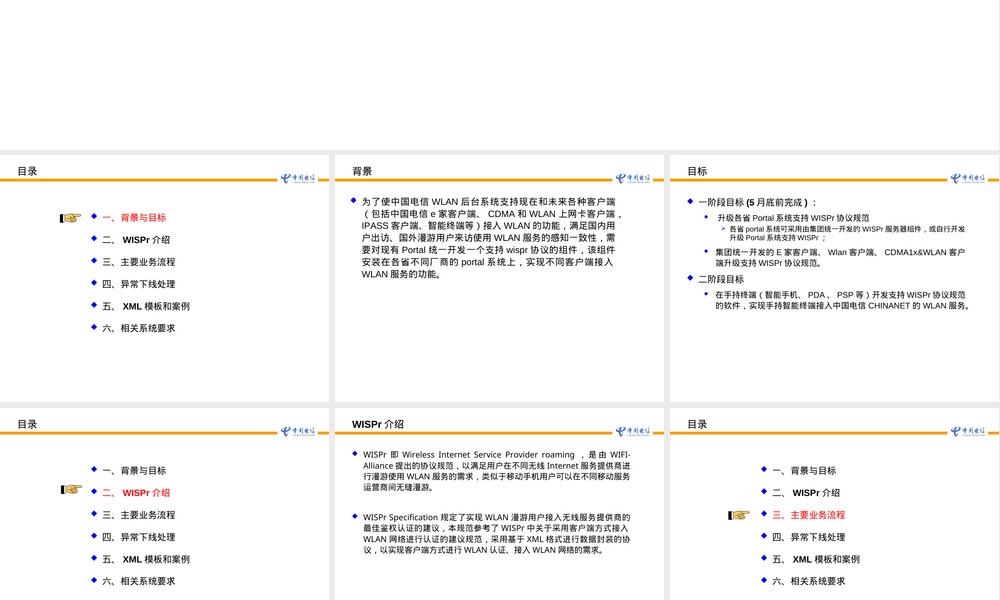Click 三、主要业务流程 on slide with red 背景与目标

[x=138, y=262]
